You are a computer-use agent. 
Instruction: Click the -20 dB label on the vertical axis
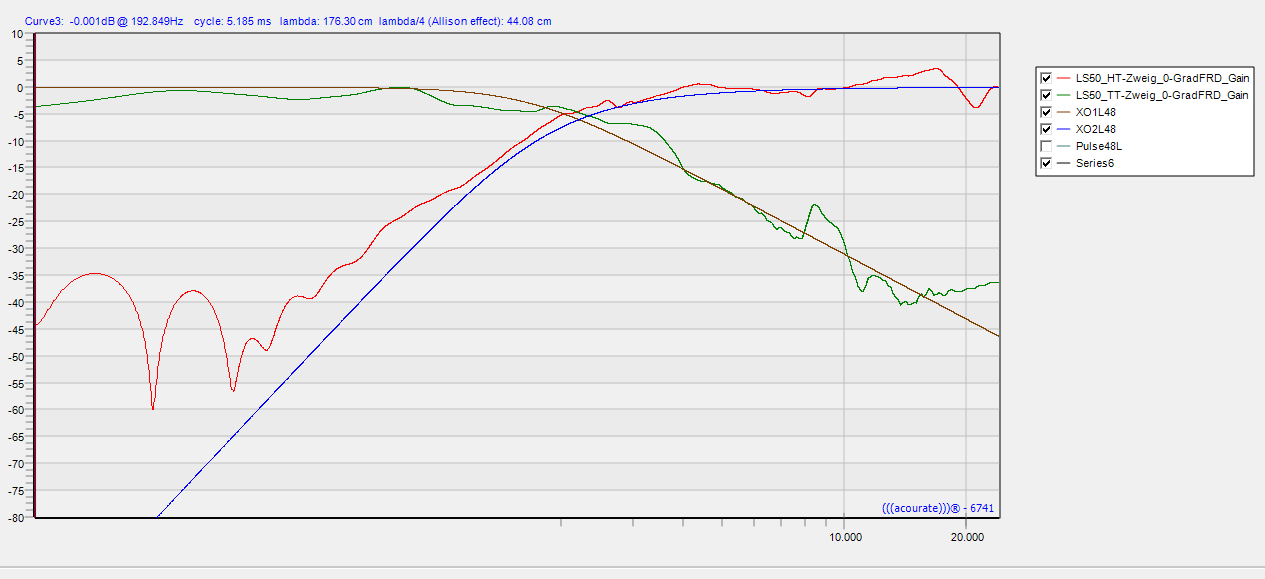(14, 195)
